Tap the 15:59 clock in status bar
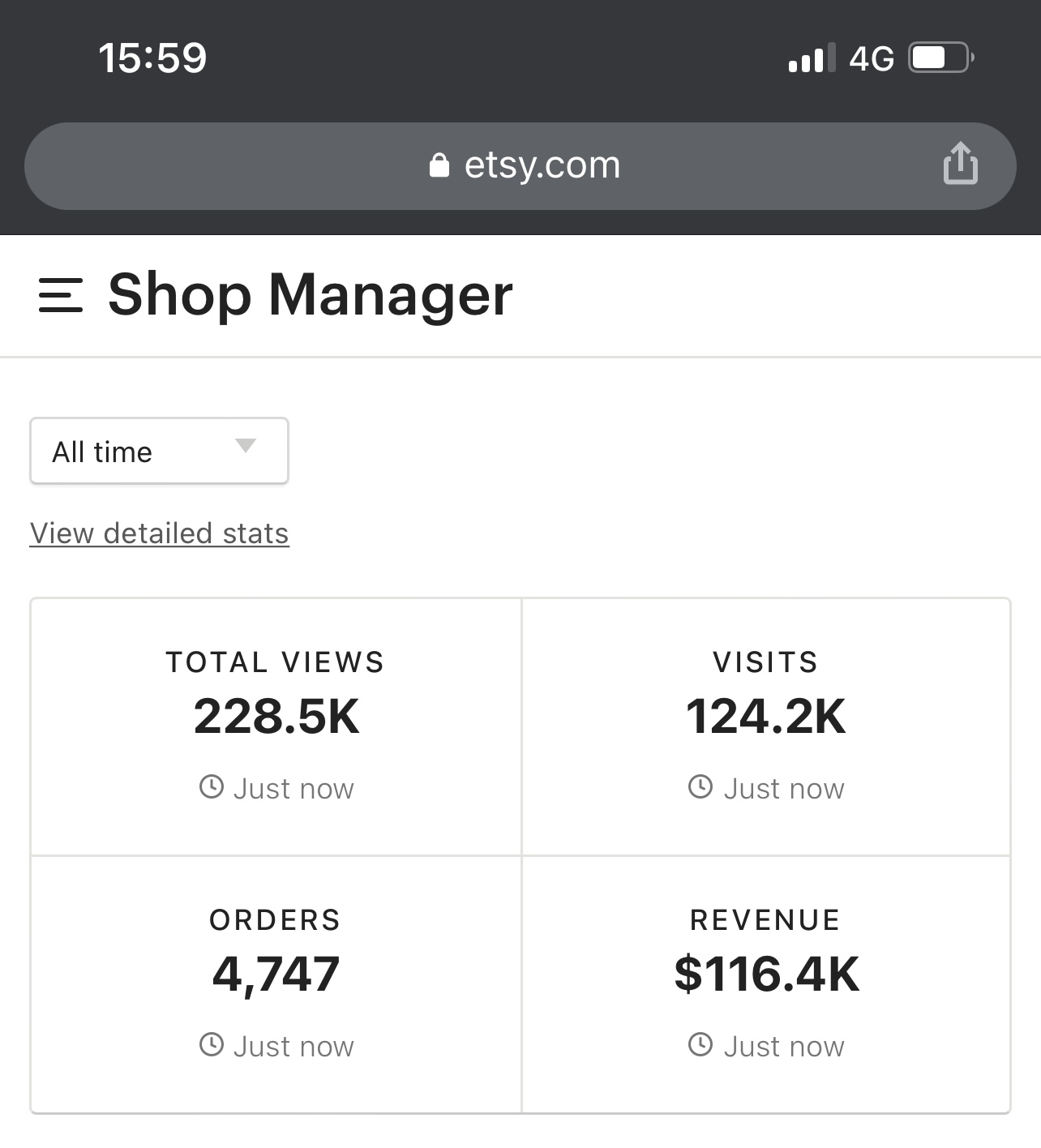Viewport: 1041px width, 1148px height. pyautogui.click(x=152, y=58)
